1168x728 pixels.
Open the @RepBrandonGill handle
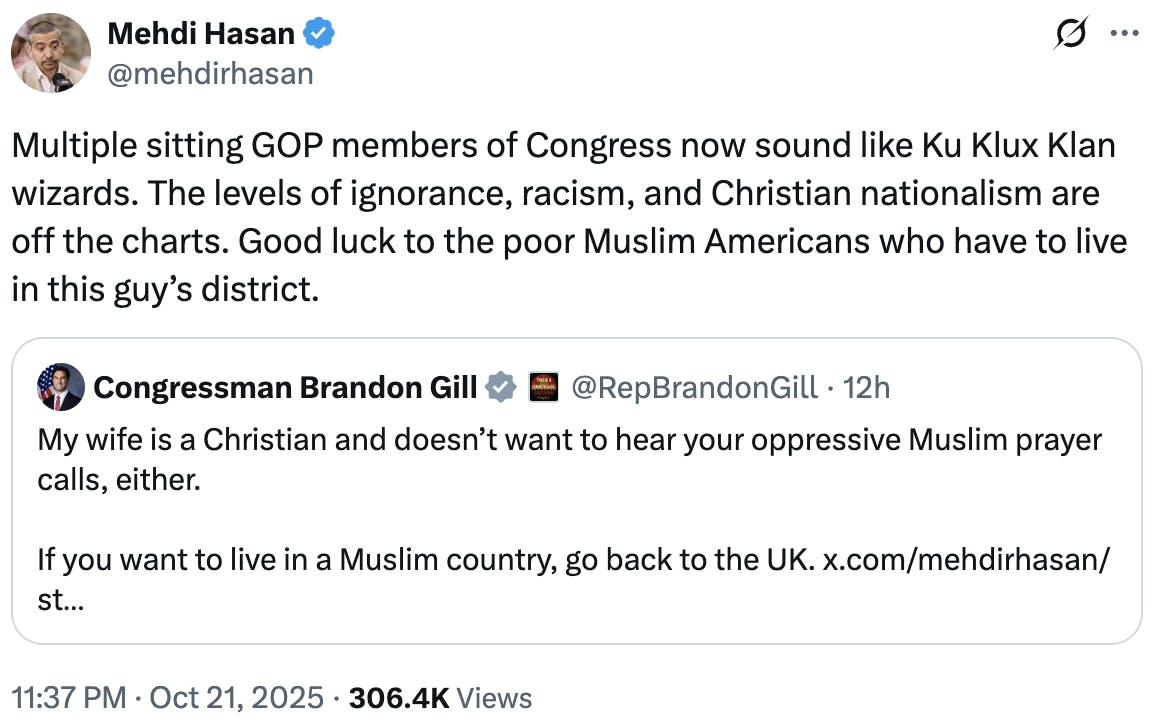point(694,386)
